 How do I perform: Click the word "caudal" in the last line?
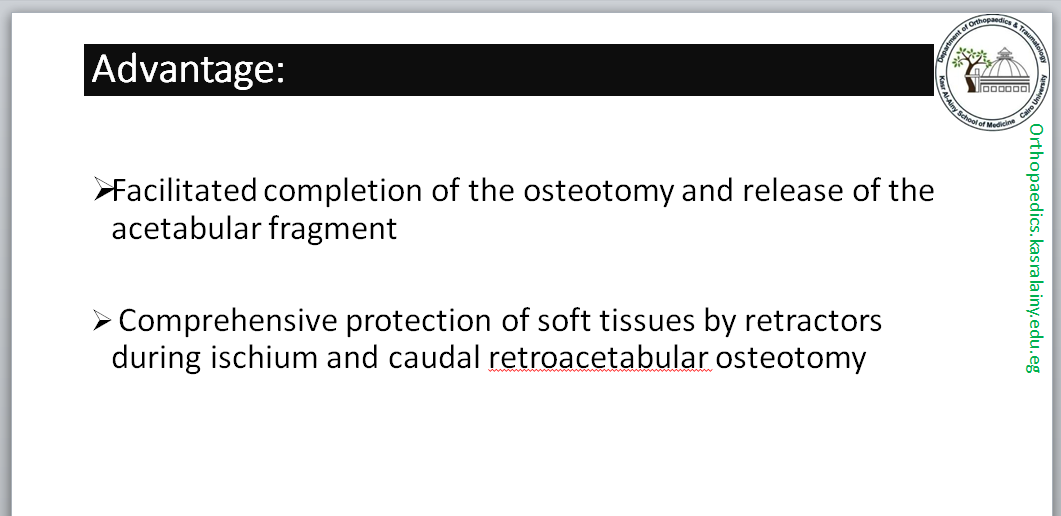[x=434, y=357]
